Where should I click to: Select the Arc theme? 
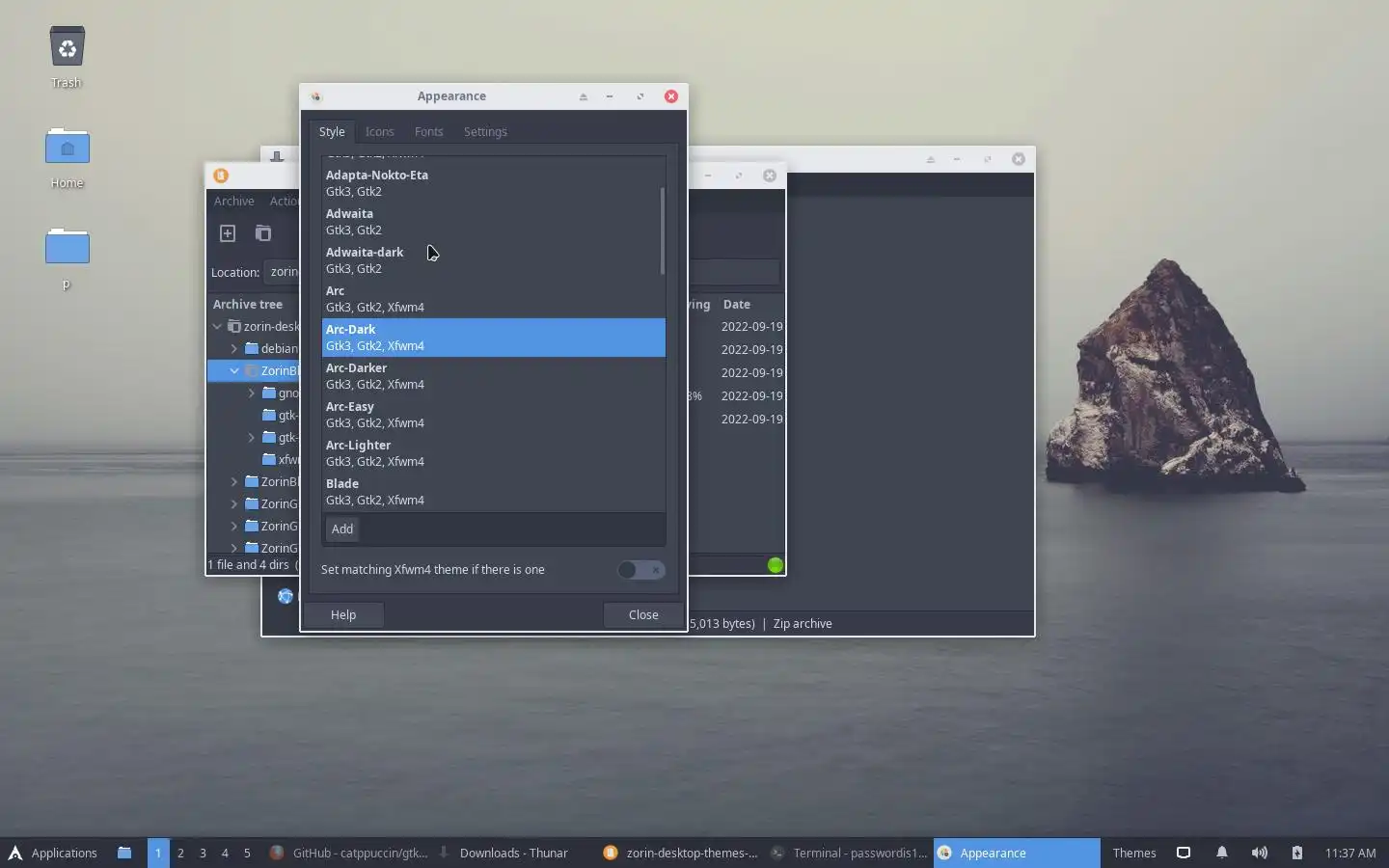(x=493, y=299)
